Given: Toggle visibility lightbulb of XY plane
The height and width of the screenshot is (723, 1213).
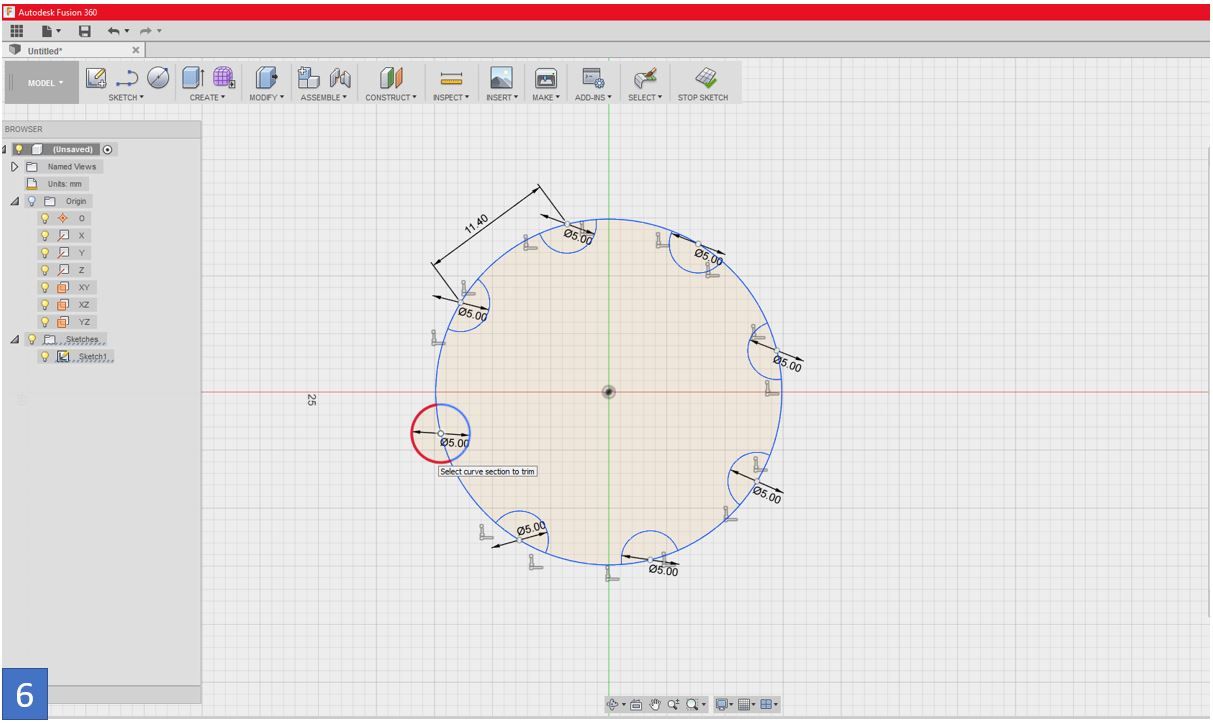Looking at the screenshot, I should (x=44, y=287).
